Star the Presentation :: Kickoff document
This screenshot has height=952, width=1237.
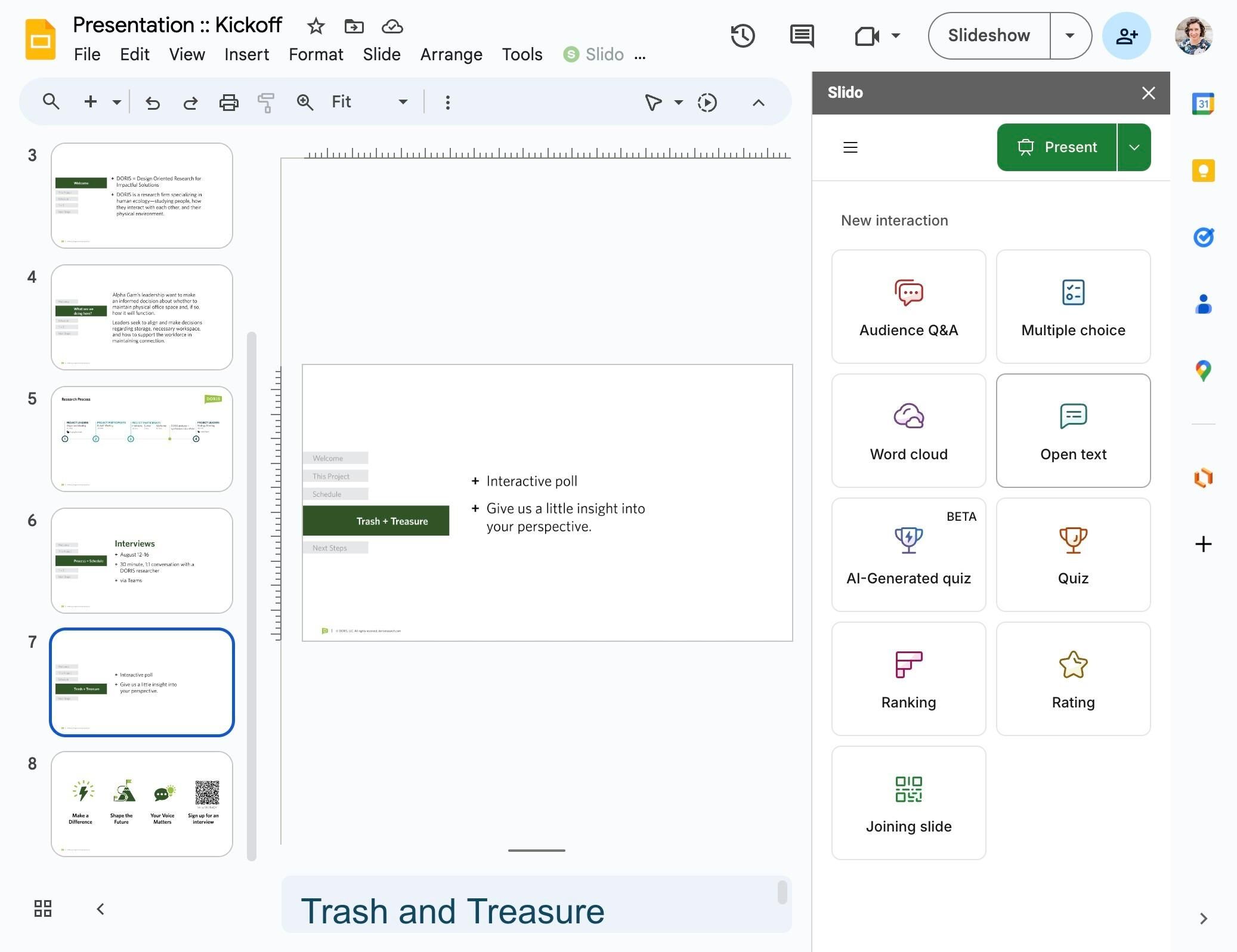tap(316, 26)
